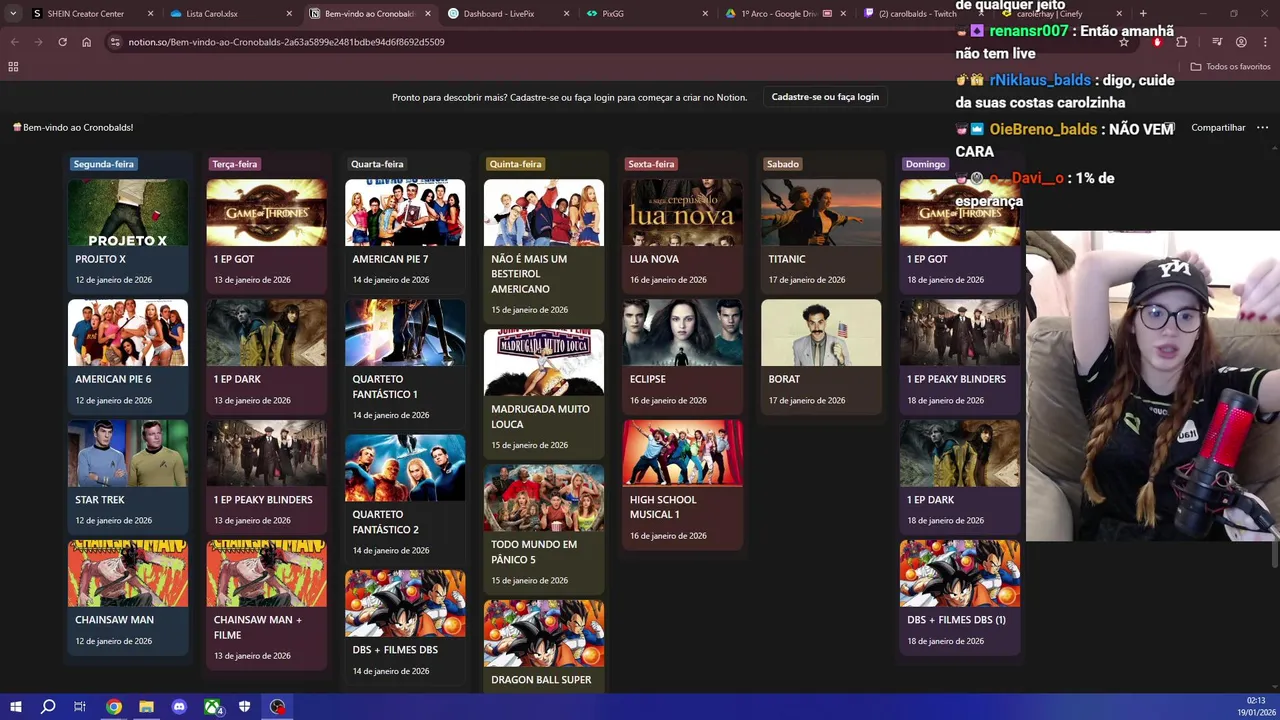Open Todos os favoritos bookmarks folder
This screenshot has width=1280, height=720.
(x=1231, y=67)
